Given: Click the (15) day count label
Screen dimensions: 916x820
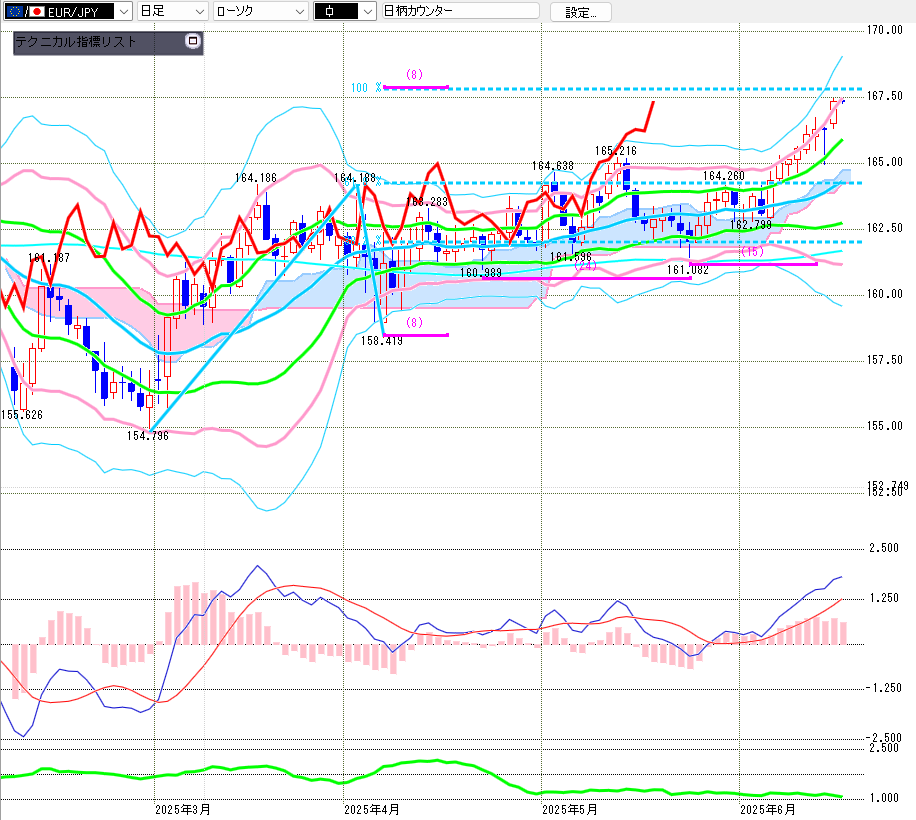Looking at the screenshot, I should (x=752, y=252).
